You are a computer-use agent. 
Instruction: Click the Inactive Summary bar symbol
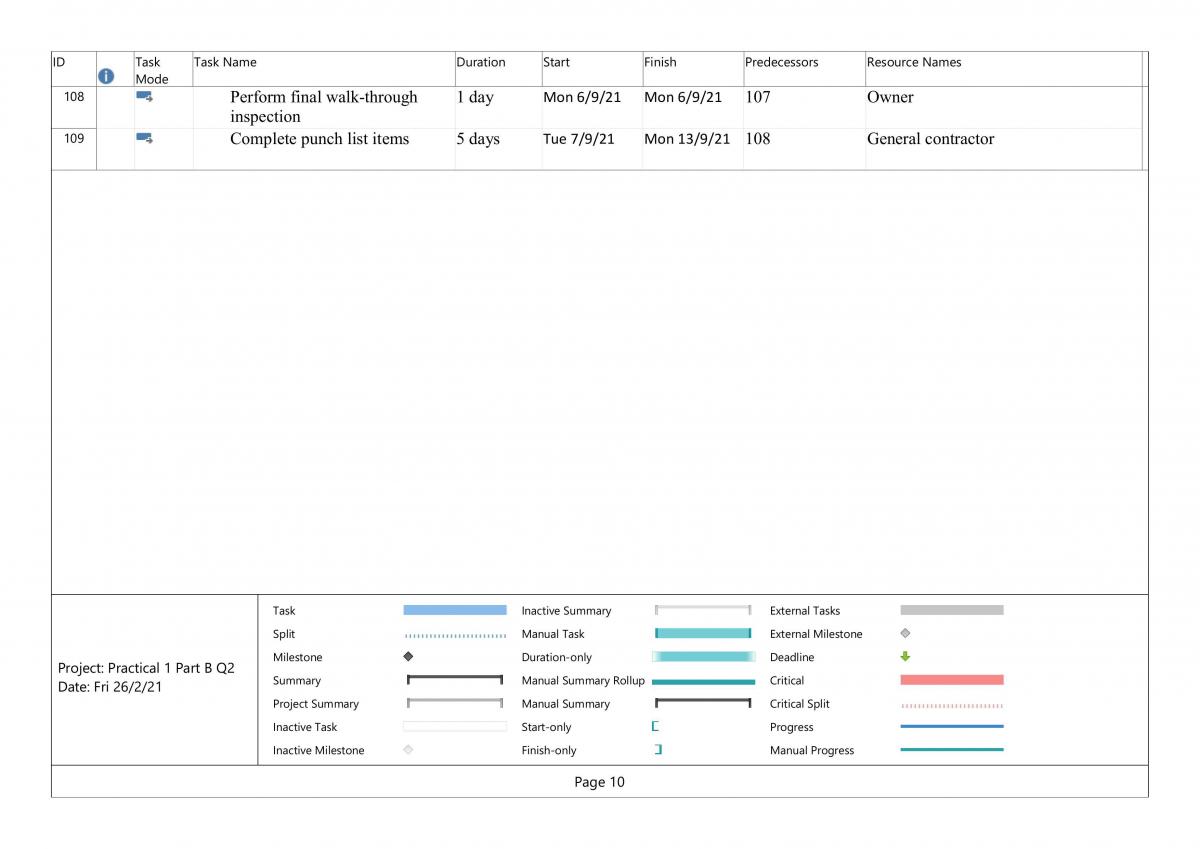tap(703, 610)
